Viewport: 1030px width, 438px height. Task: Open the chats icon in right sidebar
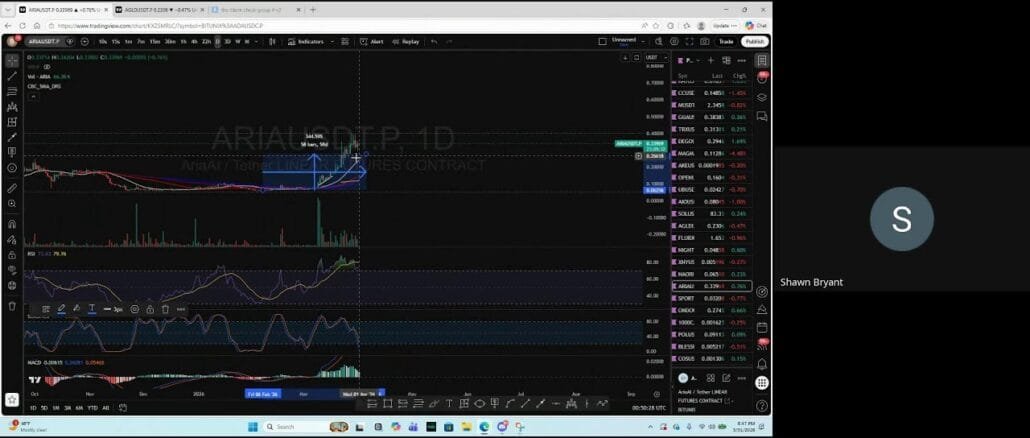tap(762, 116)
